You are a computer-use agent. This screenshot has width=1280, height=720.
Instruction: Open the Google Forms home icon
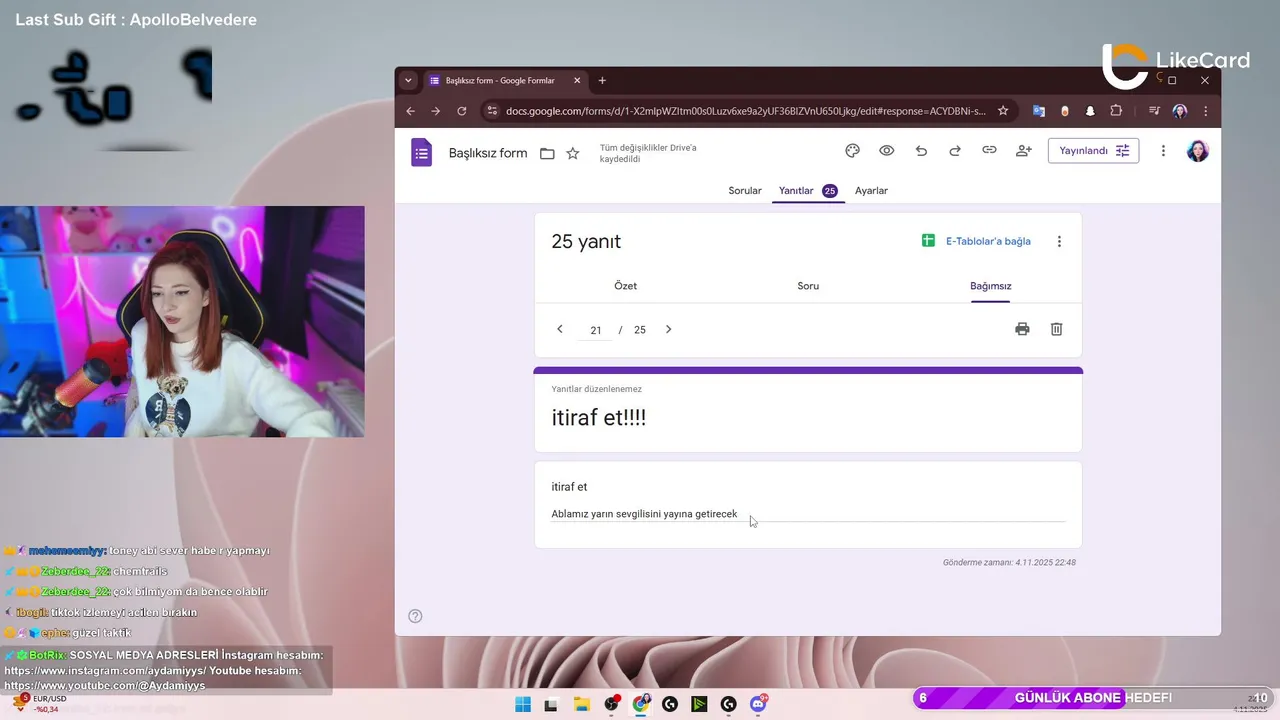tap(422, 153)
